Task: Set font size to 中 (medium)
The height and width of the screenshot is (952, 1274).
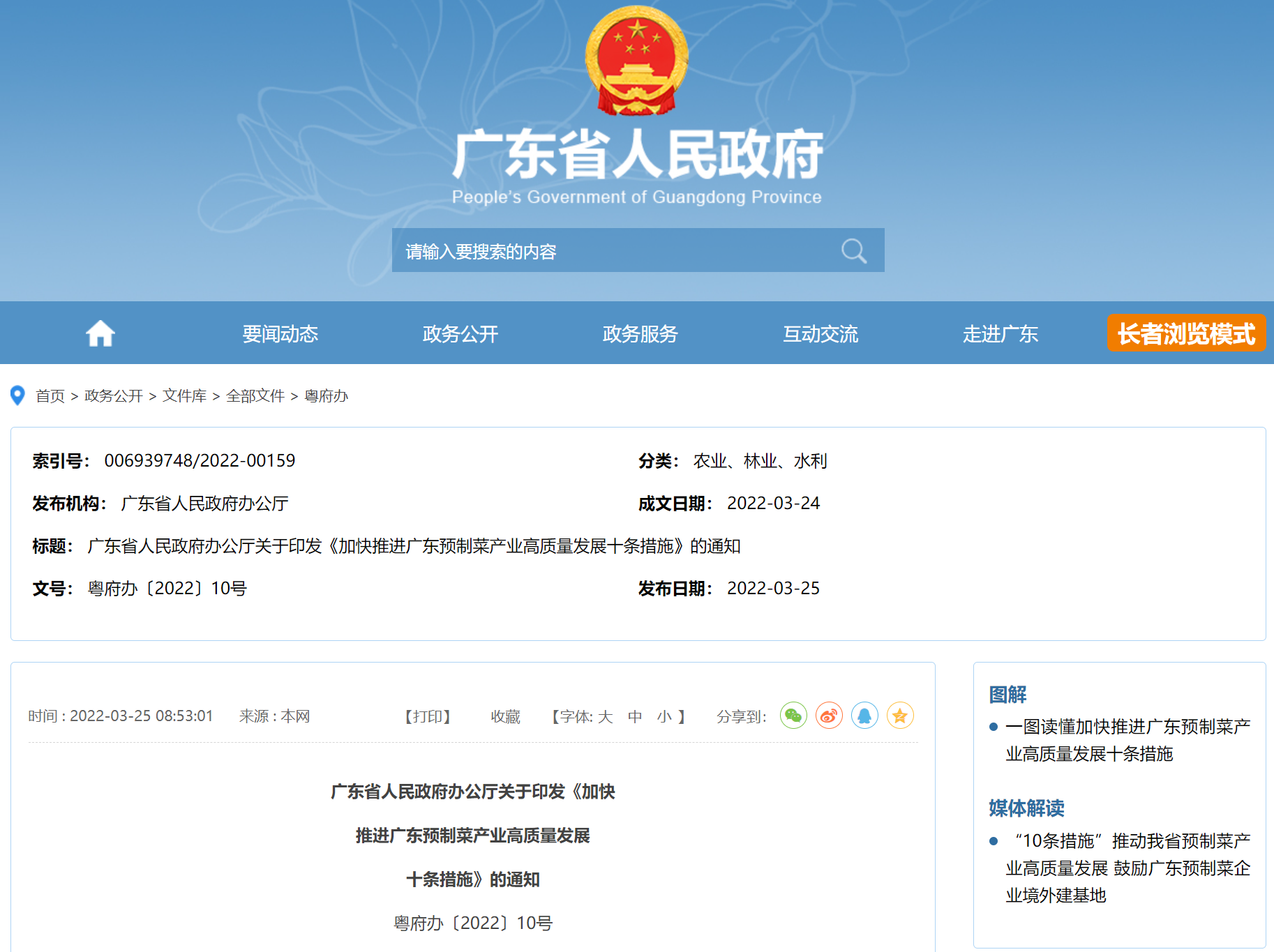Action: (634, 716)
